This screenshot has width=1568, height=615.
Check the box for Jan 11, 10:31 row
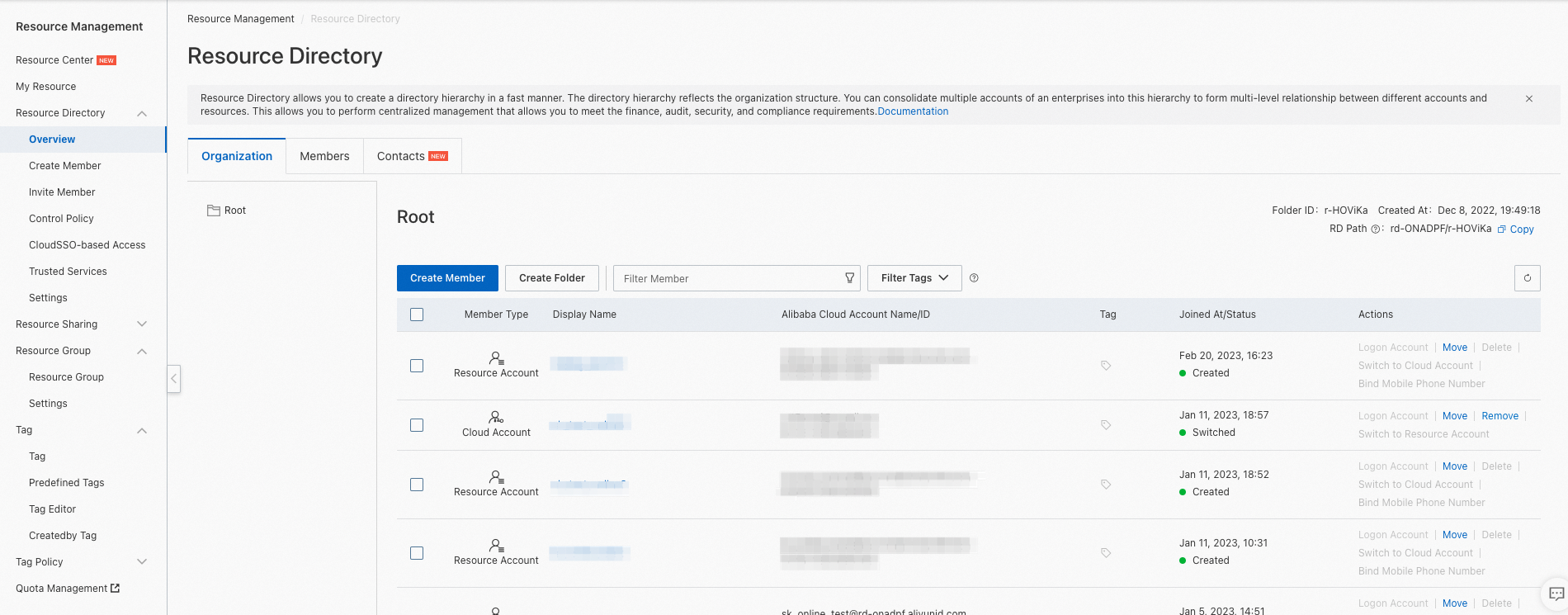pyautogui.click(x=417, y=553)
